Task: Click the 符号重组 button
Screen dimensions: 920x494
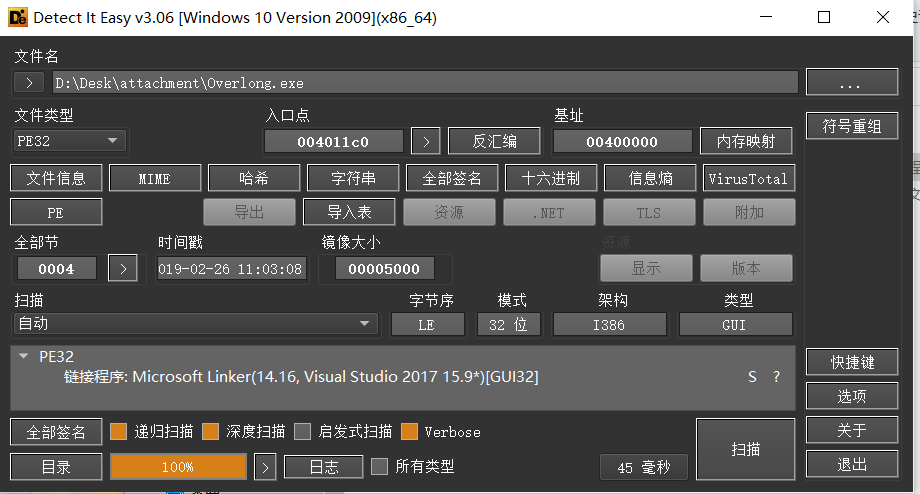Action: [x=852, y=126]
